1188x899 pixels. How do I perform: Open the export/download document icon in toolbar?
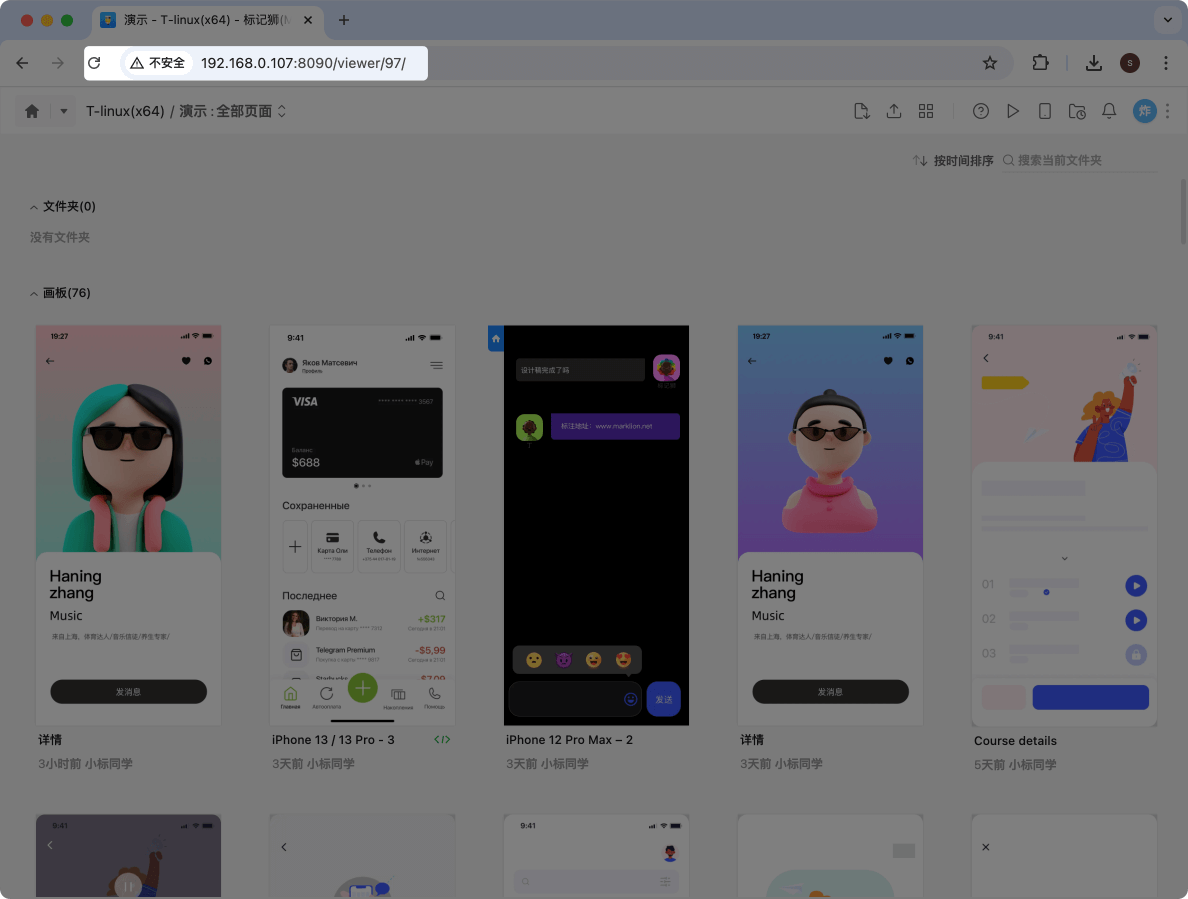point(862,111)
